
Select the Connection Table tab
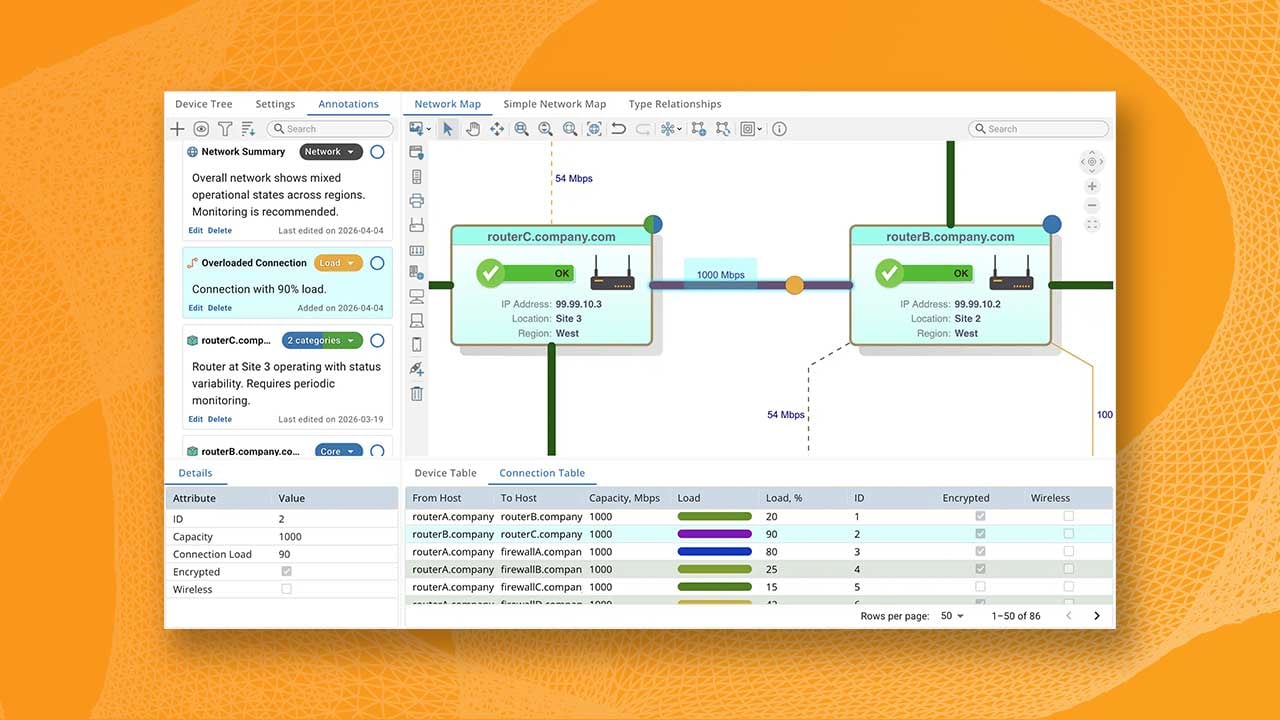point(542,473)
